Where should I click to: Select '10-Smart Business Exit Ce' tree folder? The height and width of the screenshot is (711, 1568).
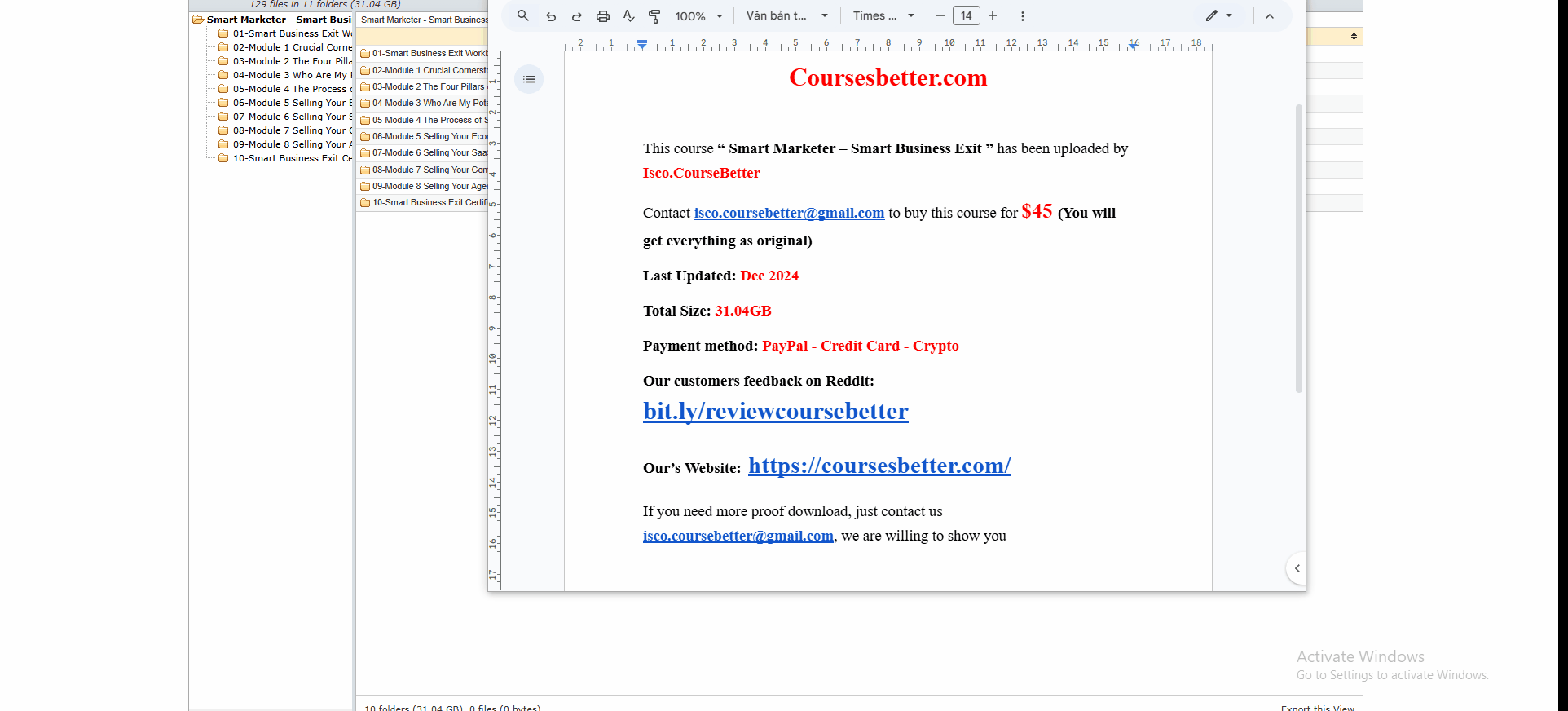click(293, 158)
